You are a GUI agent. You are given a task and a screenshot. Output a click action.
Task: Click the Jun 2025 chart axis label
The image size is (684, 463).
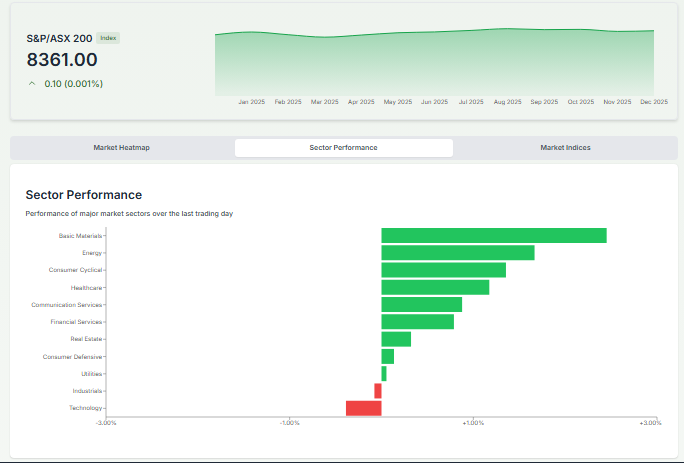tap(434, 102)
